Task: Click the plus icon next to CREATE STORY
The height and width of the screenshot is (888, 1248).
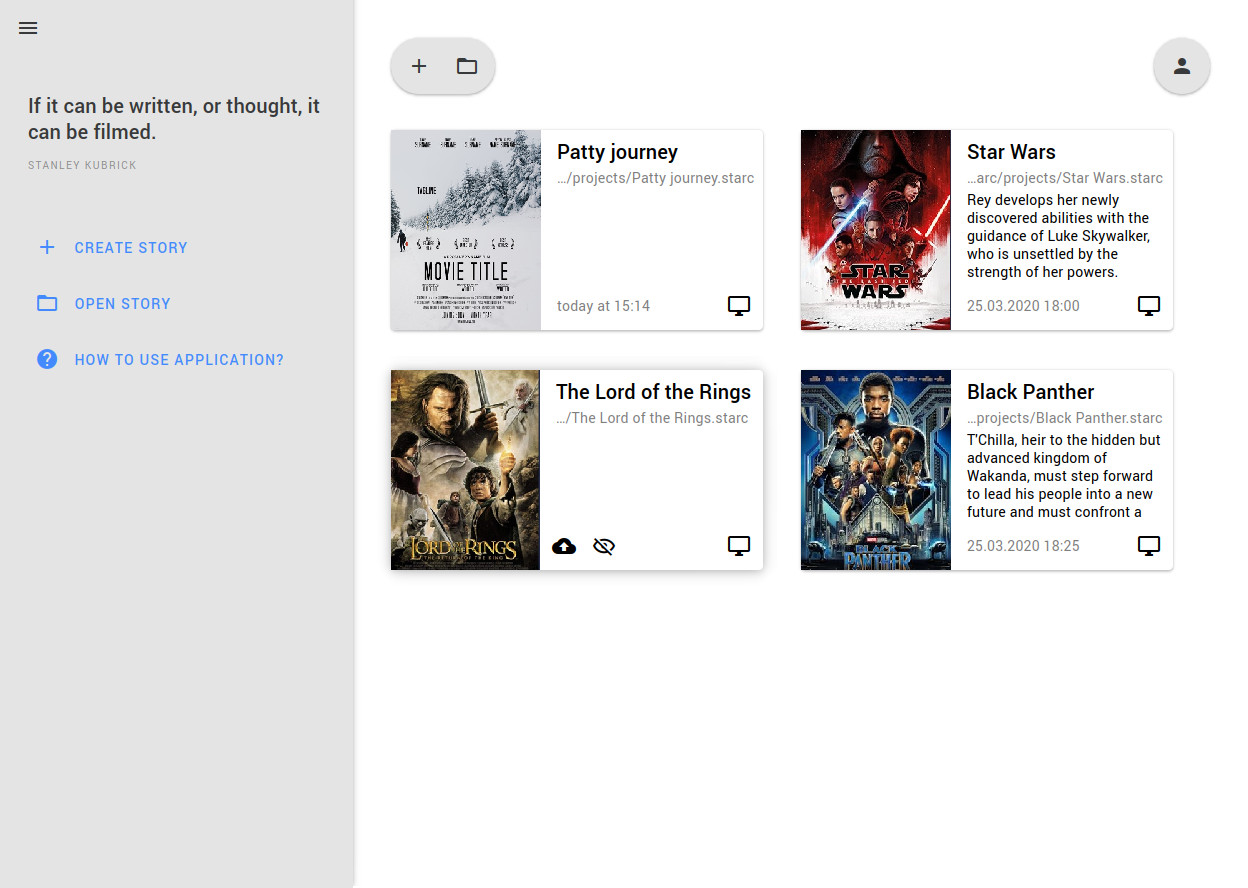Action: (x=47, y=247)
